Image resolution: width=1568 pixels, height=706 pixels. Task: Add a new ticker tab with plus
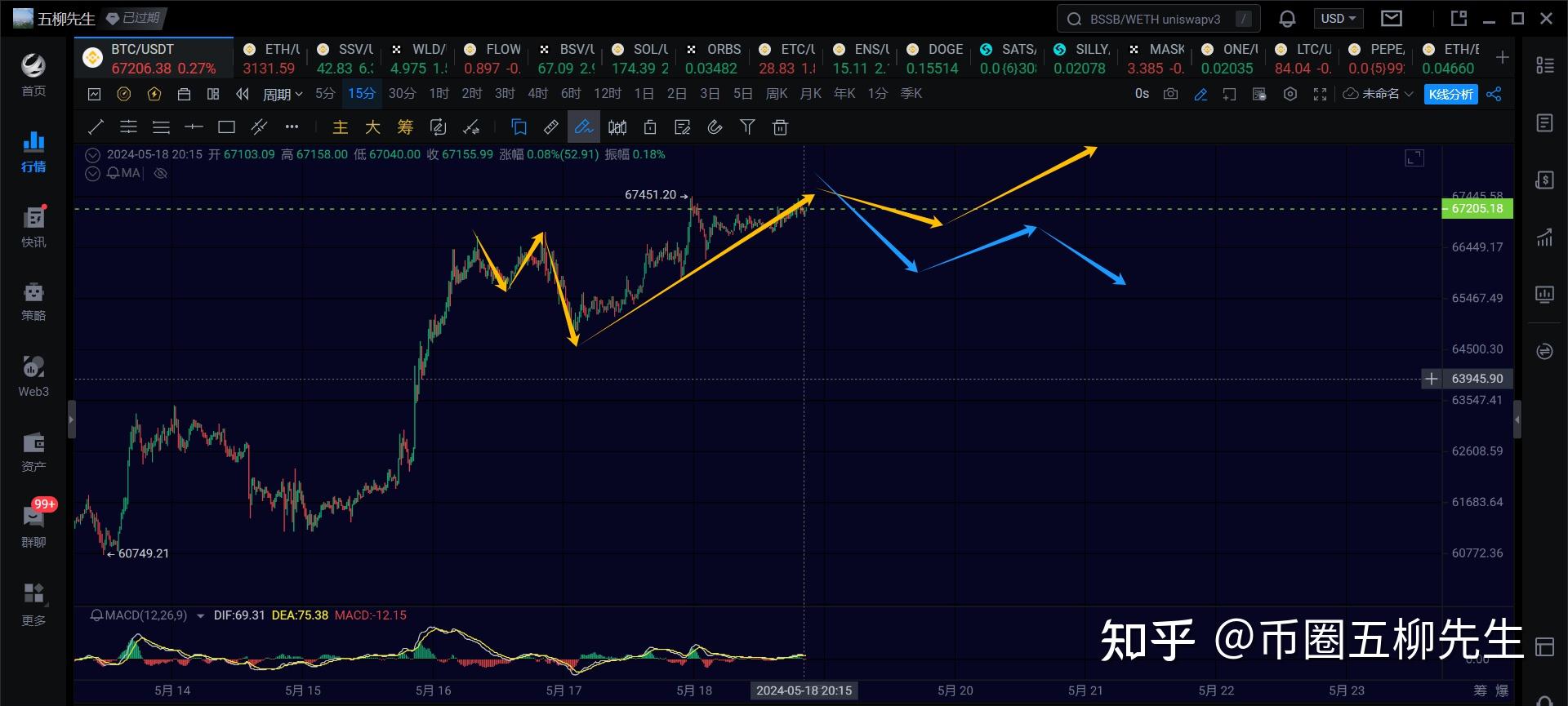[1502, 57]
